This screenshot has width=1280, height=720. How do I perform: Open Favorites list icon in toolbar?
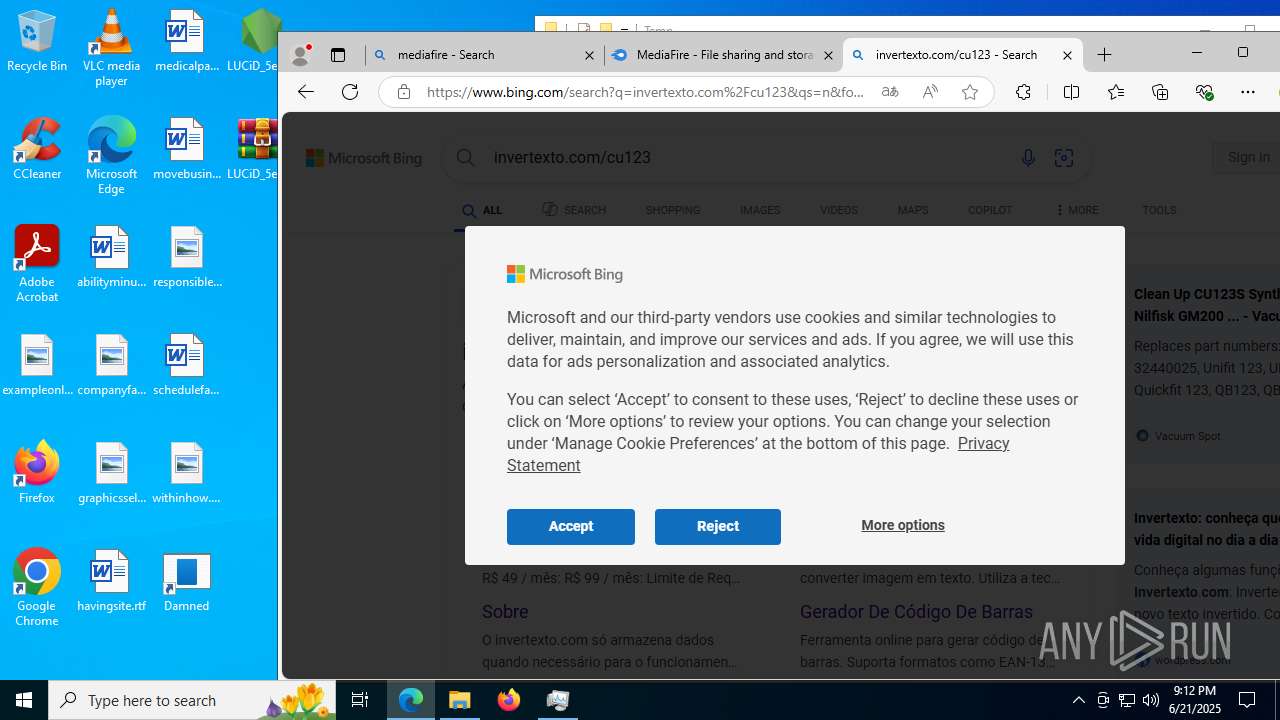click(x=1116, y=92)
